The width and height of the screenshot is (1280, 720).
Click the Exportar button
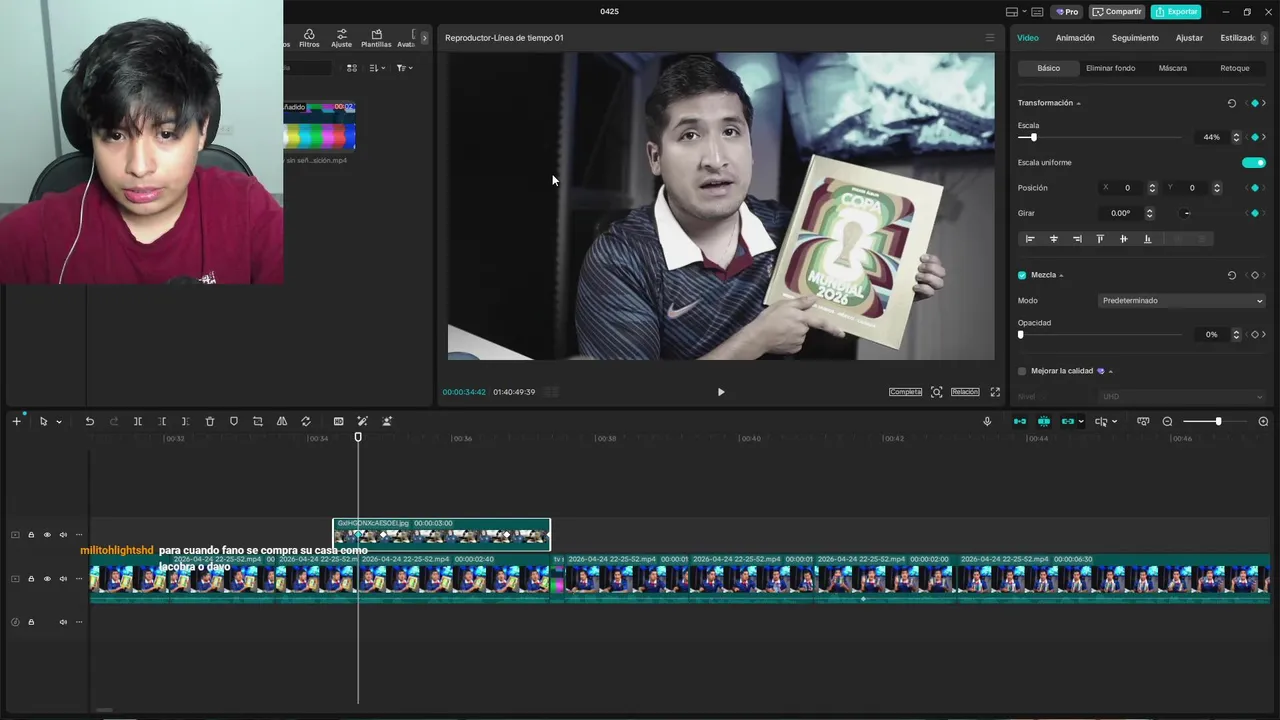[1176, 12]
